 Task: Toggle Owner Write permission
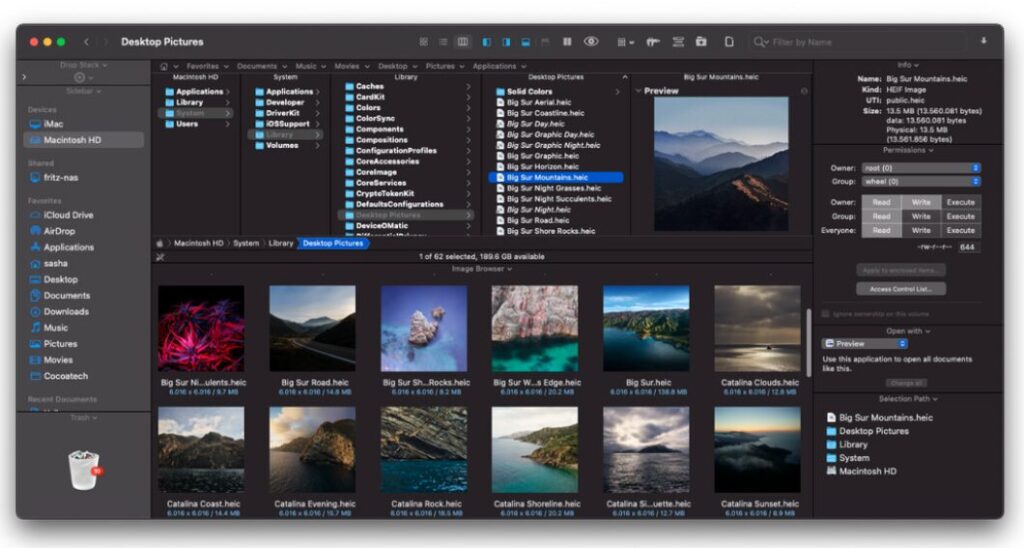(x=920, y=202)
